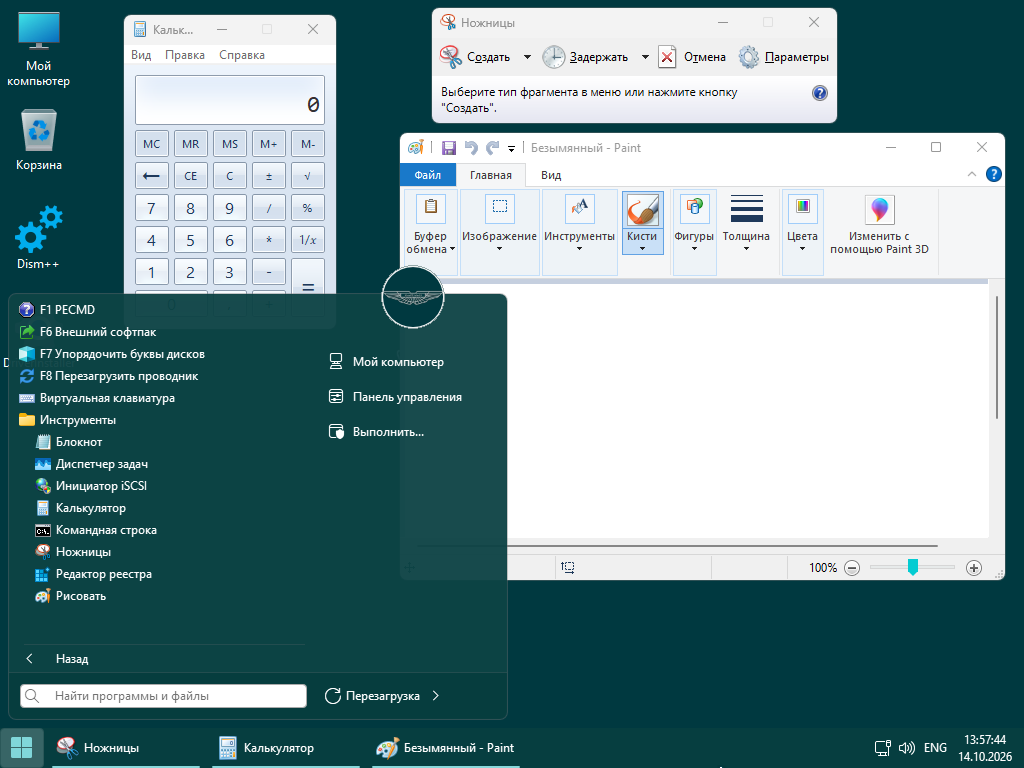
Task: Open the Файл tab in Paint
Action: pyautogui.click(x=428, y=175)
